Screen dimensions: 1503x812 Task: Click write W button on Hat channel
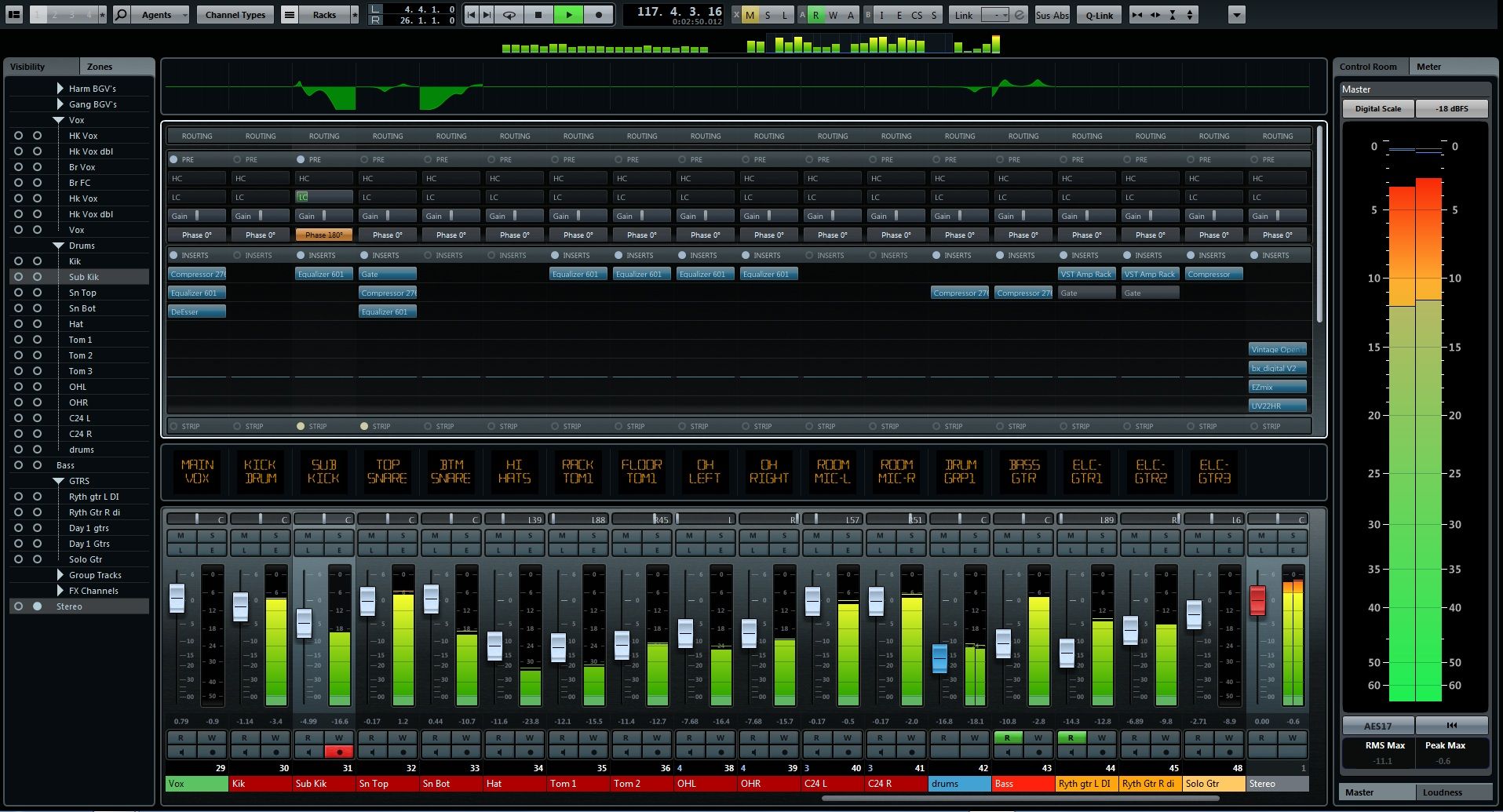(530, 737)
